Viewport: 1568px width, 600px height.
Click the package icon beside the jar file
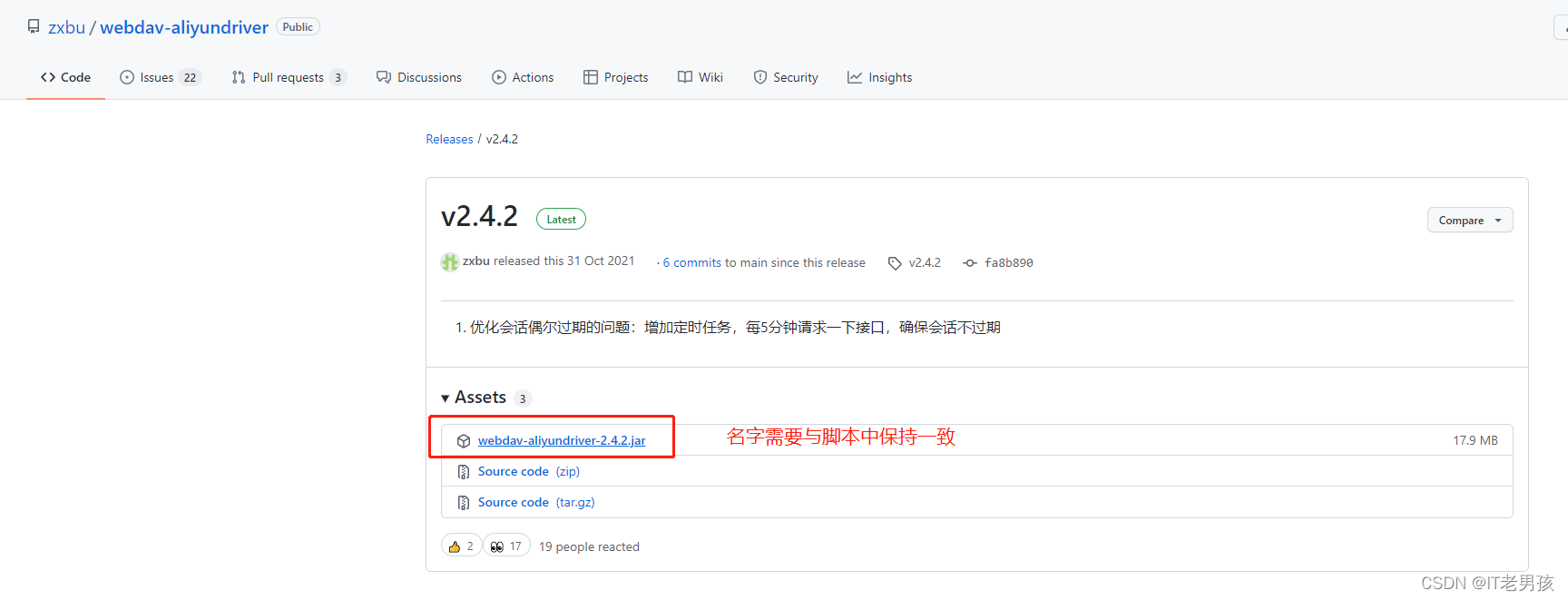pos(464,441)
